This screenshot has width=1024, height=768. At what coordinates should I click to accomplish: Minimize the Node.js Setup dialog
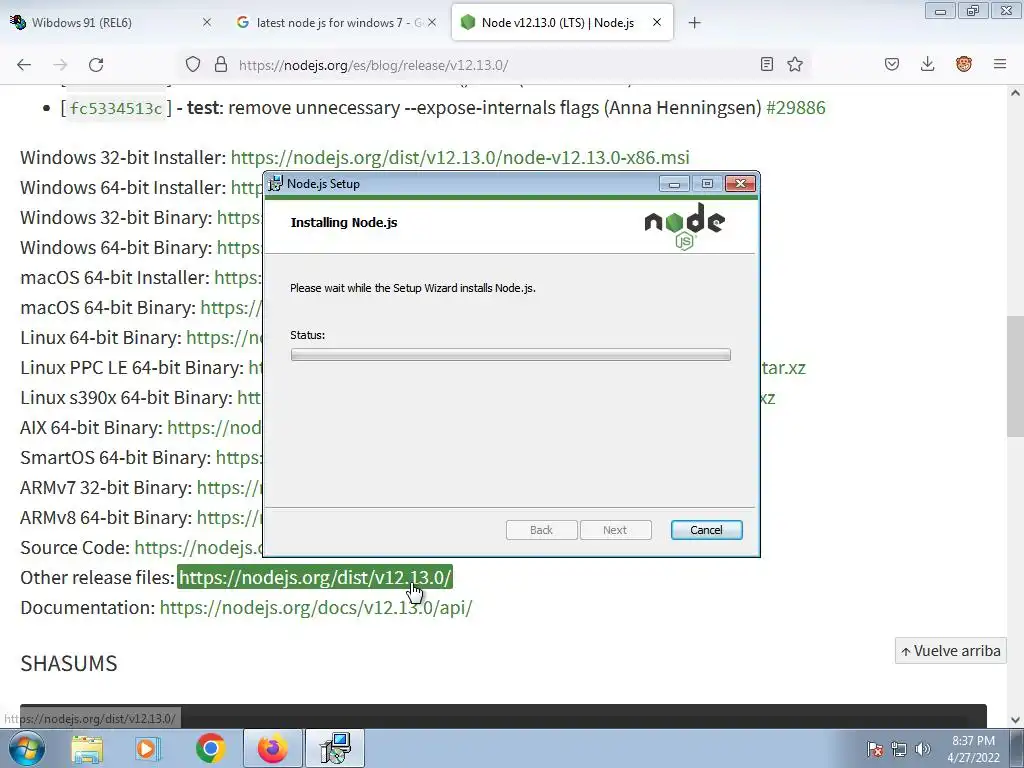(x=674, y=184)
